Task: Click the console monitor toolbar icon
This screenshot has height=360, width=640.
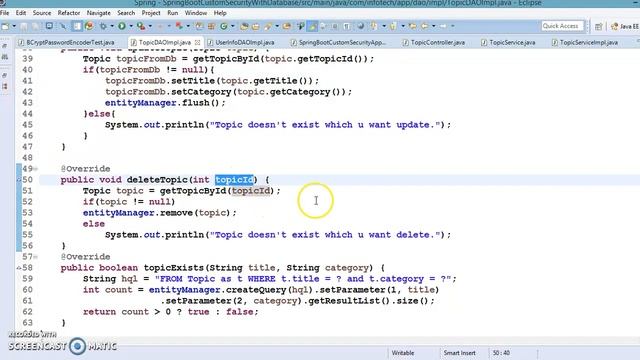Action: (x=49, y=26)
